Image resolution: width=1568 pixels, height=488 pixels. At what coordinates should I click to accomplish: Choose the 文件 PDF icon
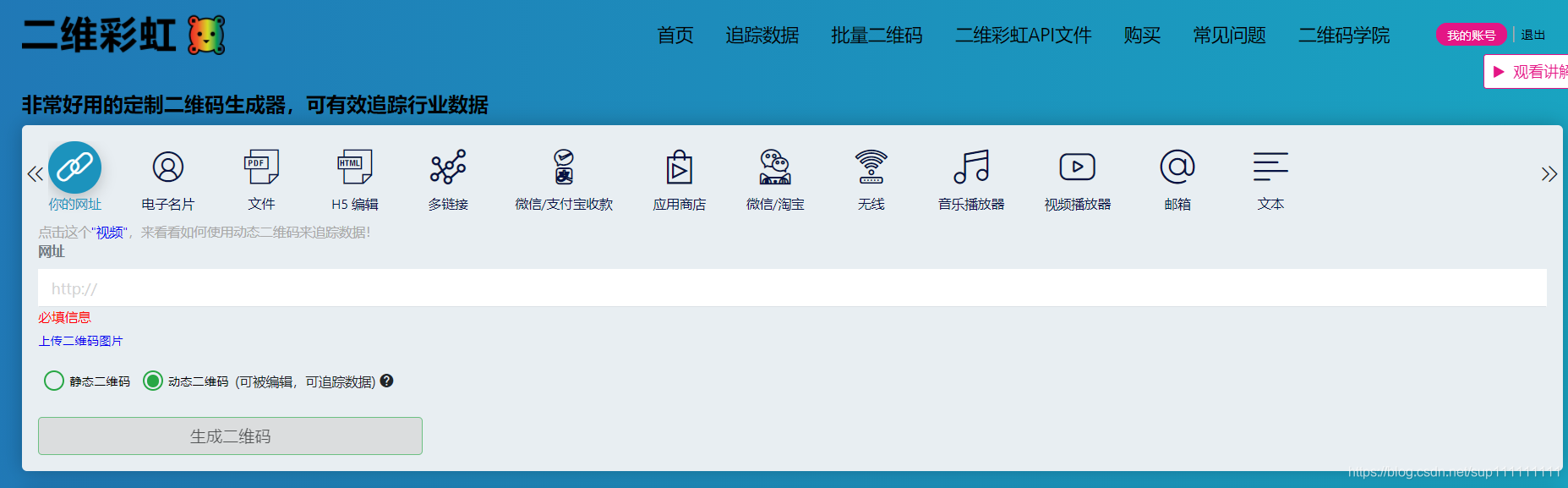point(261,167)
